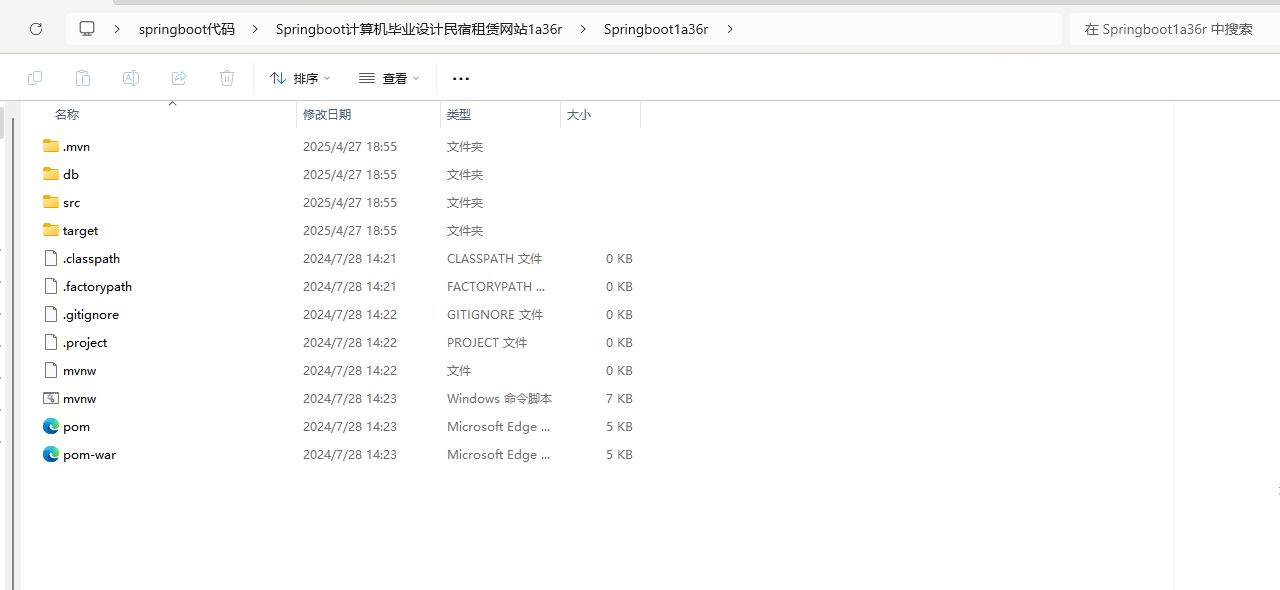Click the This PC monitor icon
Image resolution: width=1280 pixels, height=590 pixels.
click(88, 29)
